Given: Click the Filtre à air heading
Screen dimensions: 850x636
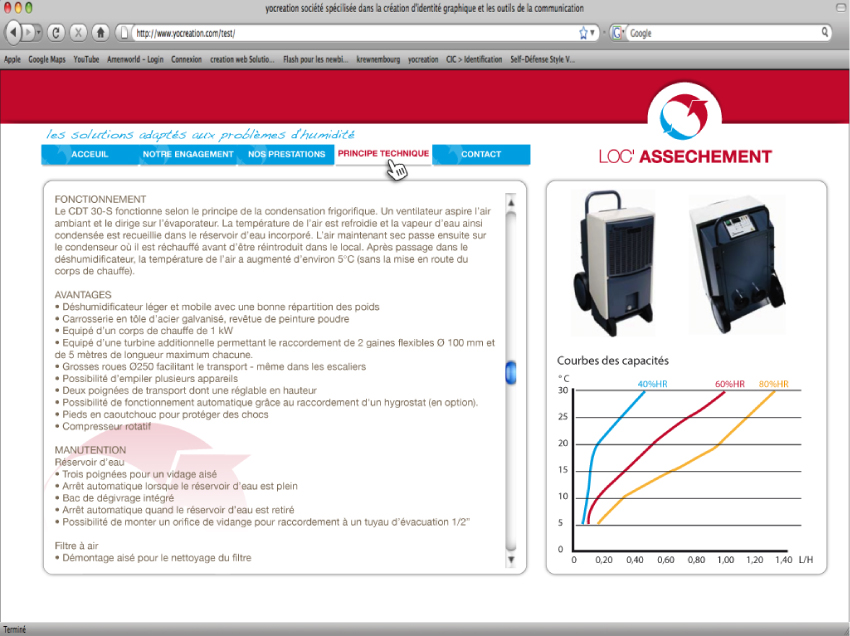Looking at the screenshot, I should (76, 545).
